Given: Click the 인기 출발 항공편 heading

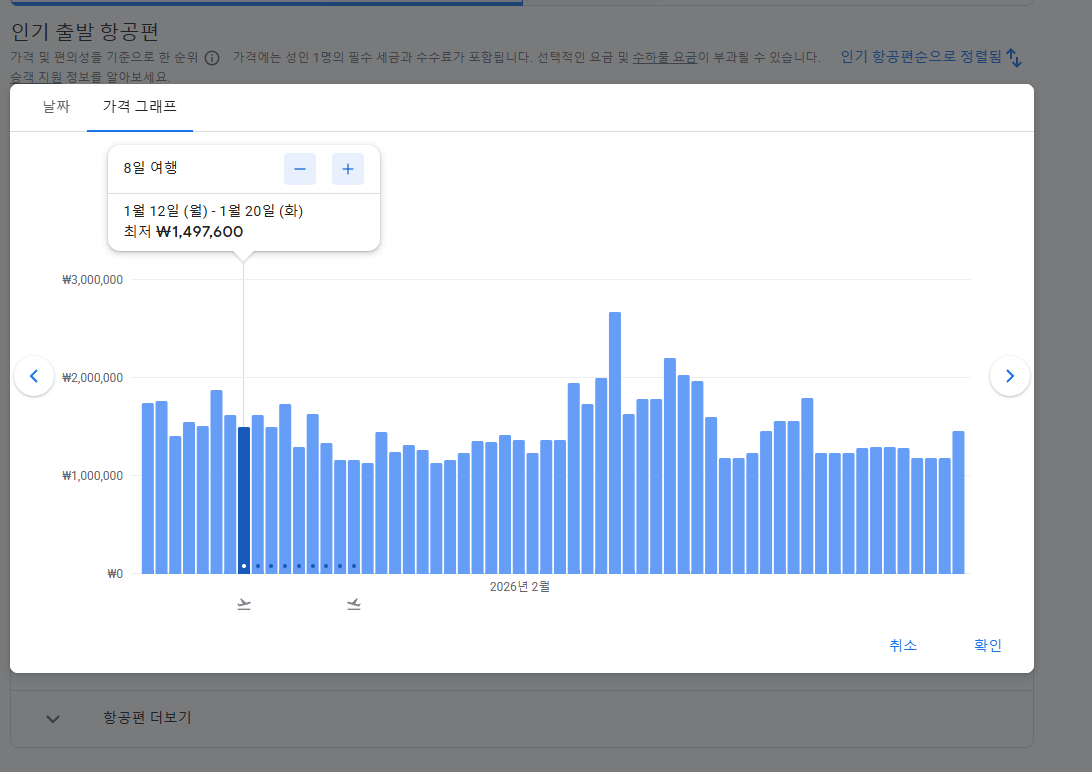Looking at the screenshot, I should pyautogui.click(x=85, y=31).
